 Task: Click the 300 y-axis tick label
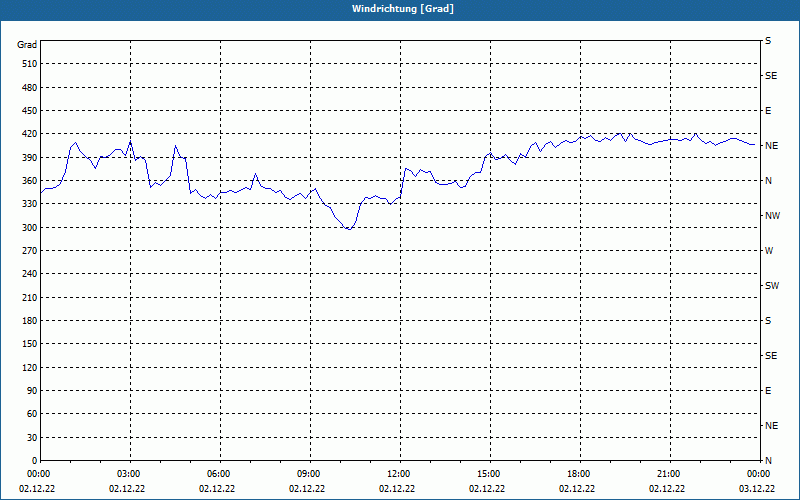tap(29, 228)
